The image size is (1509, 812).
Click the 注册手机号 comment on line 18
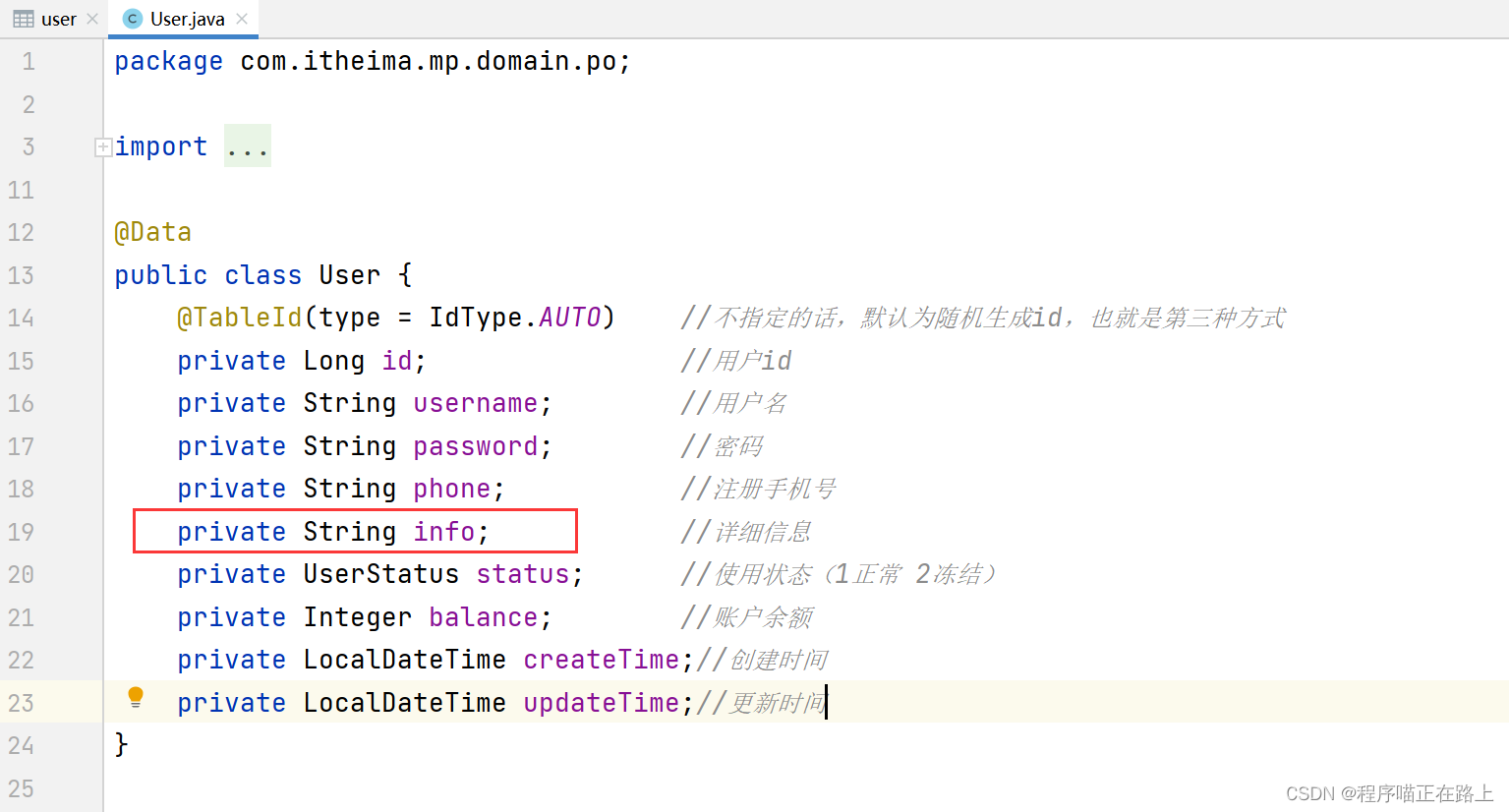click(x=758, y=489)
